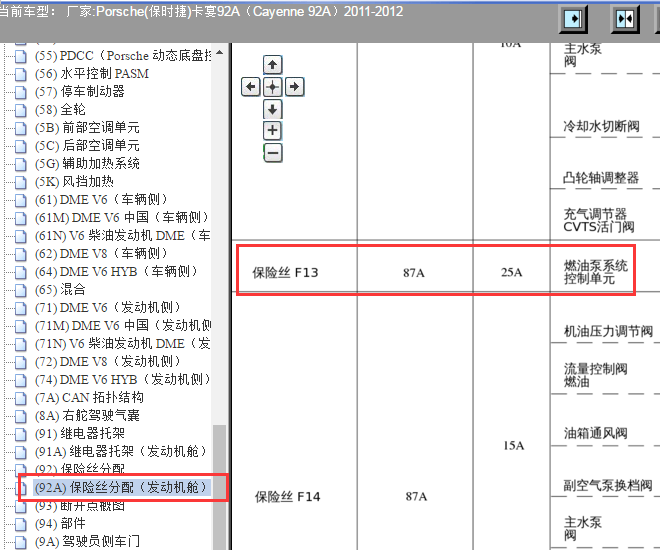Click the 25A rating cell
The height and width of the screenshot is (550, 660).
coord(511,273)
